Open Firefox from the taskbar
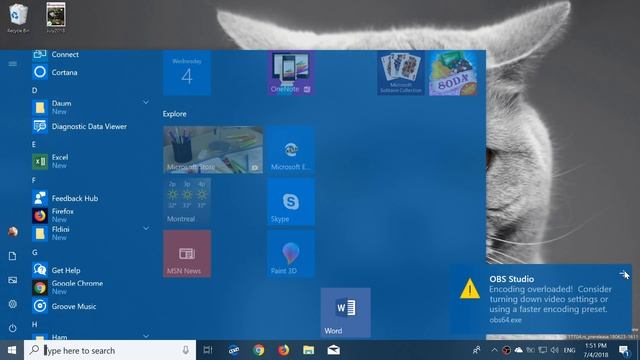Screen dimensions: 640x360 pyautogui.click(x=283, y=350)
